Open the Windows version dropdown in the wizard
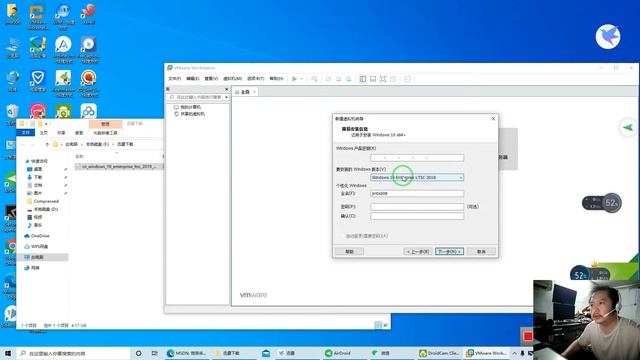The image size is (640, 360). (x=417, y=178)
